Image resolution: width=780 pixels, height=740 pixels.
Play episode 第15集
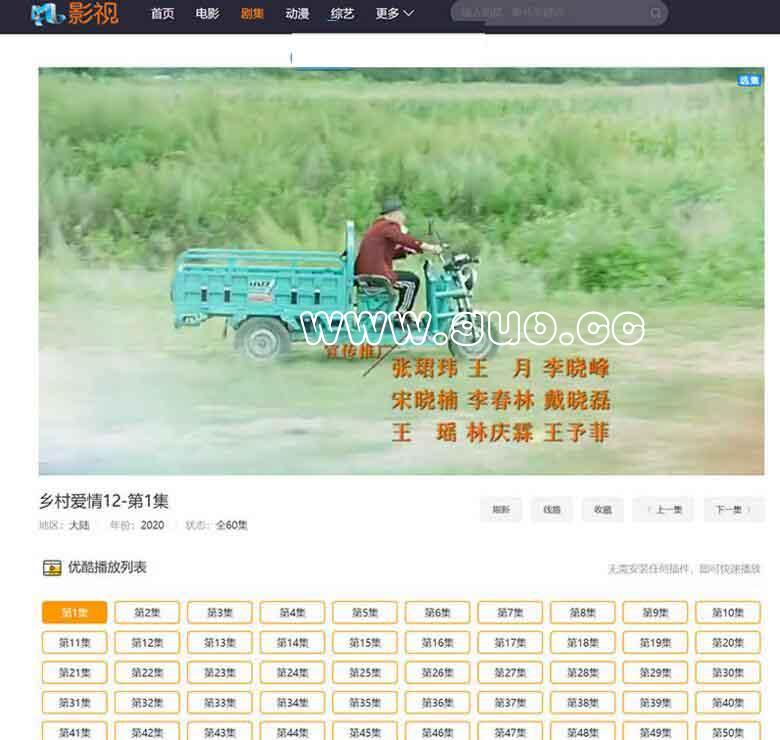coord(365,643)
